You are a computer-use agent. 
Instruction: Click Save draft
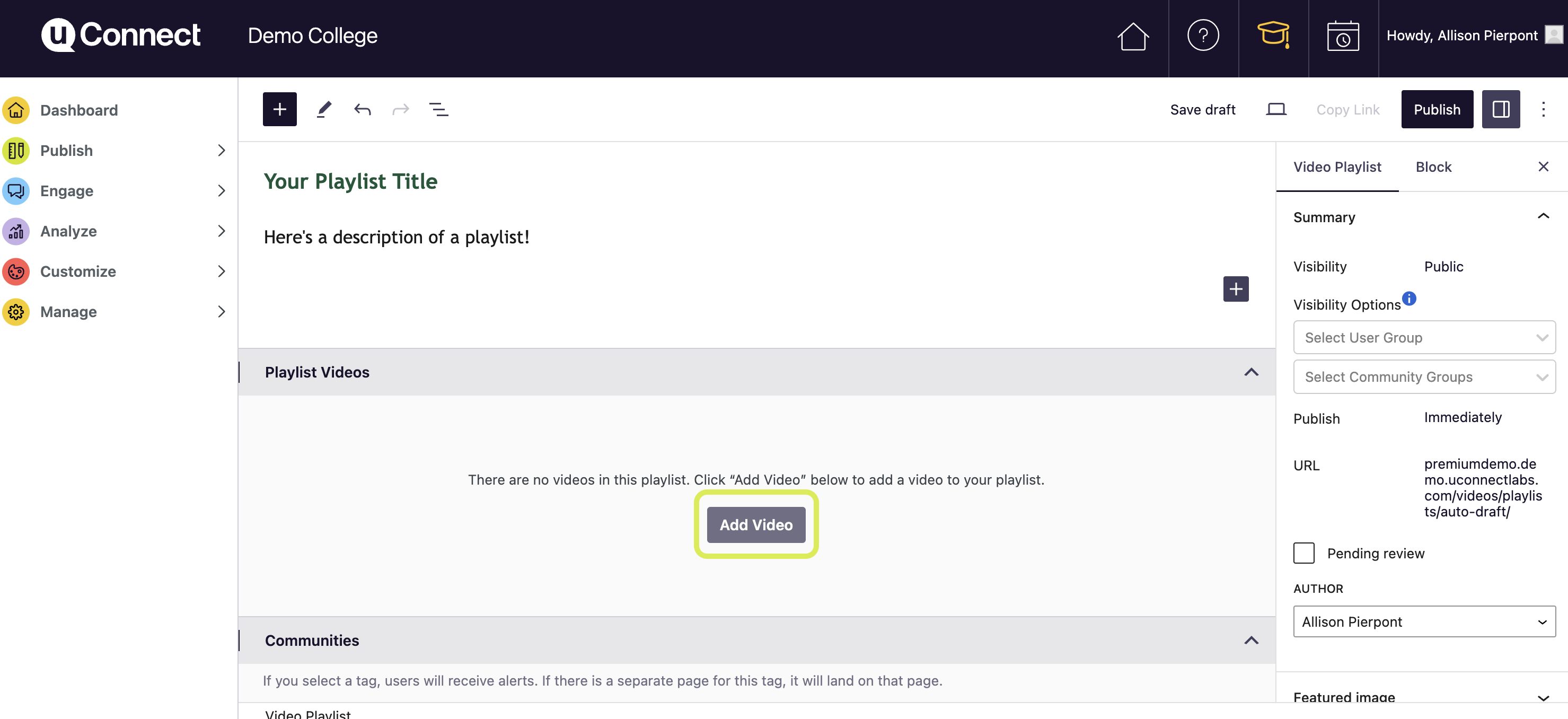tap(1202, 110)
